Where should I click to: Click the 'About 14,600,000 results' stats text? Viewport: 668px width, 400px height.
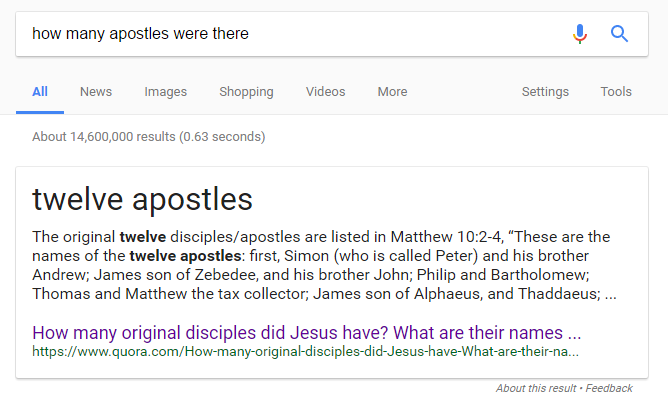[148, 136]
